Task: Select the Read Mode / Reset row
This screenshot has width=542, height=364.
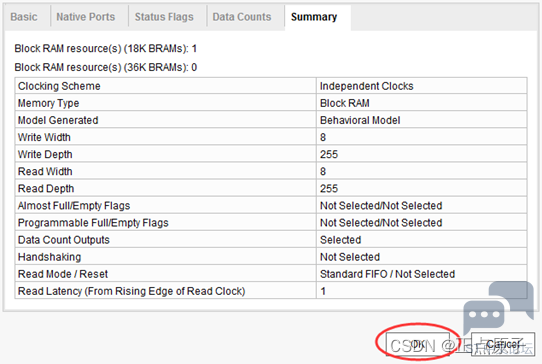Action: pos(271,274)
